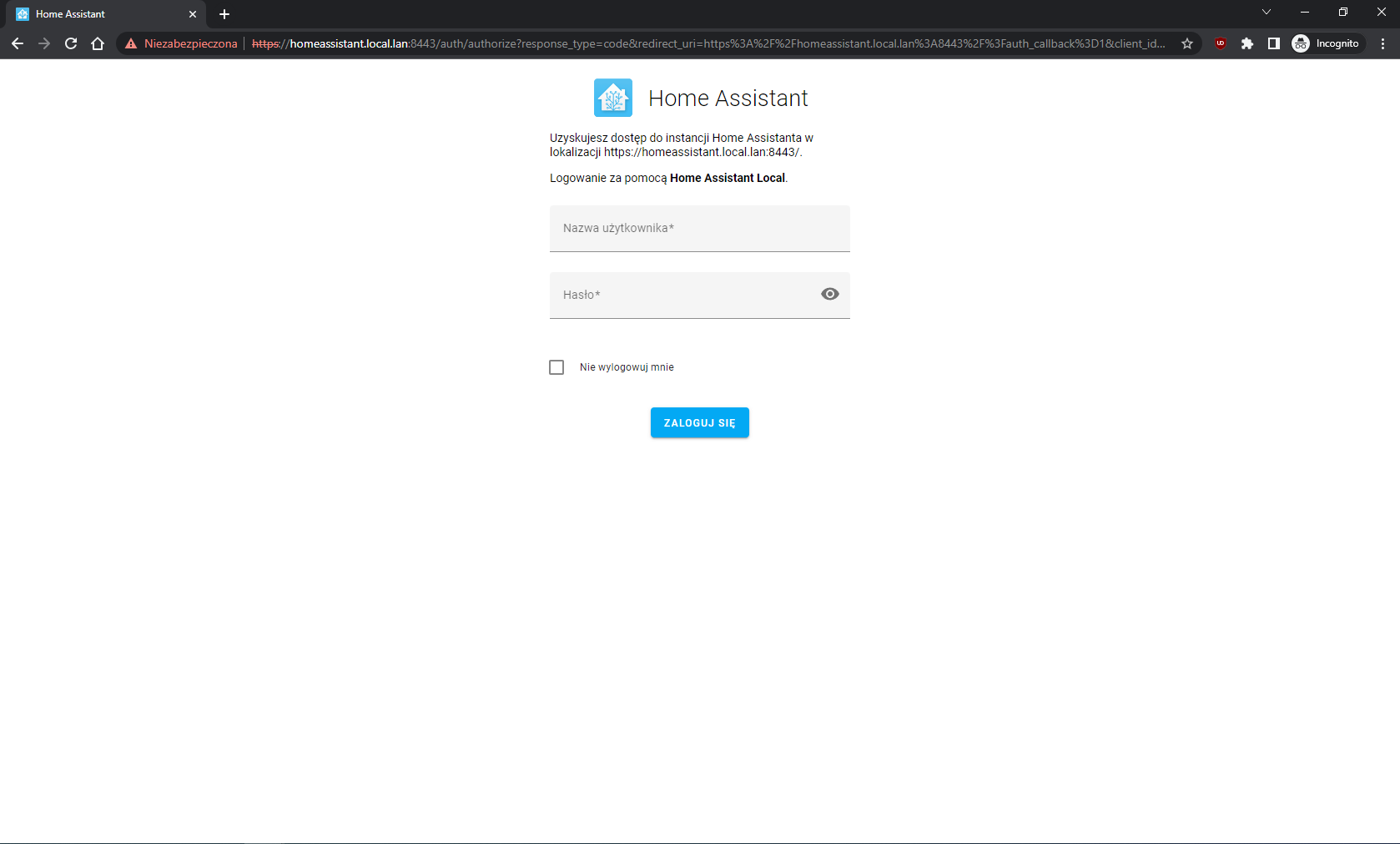Reload the page
1400x844 pixels.
click(x=71, y=43)
